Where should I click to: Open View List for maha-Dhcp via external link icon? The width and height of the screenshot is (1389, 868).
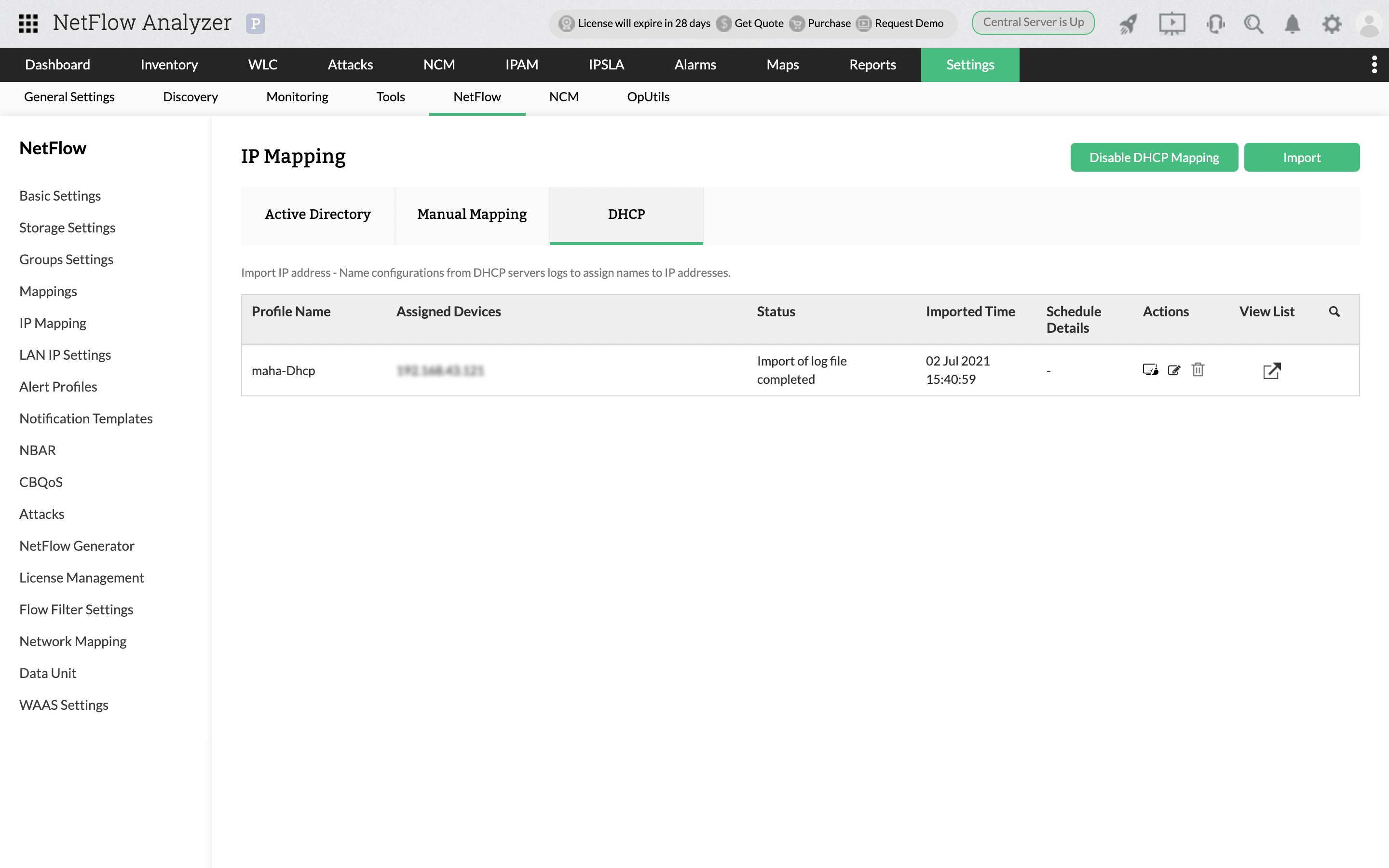click(x=1272, y=371)
